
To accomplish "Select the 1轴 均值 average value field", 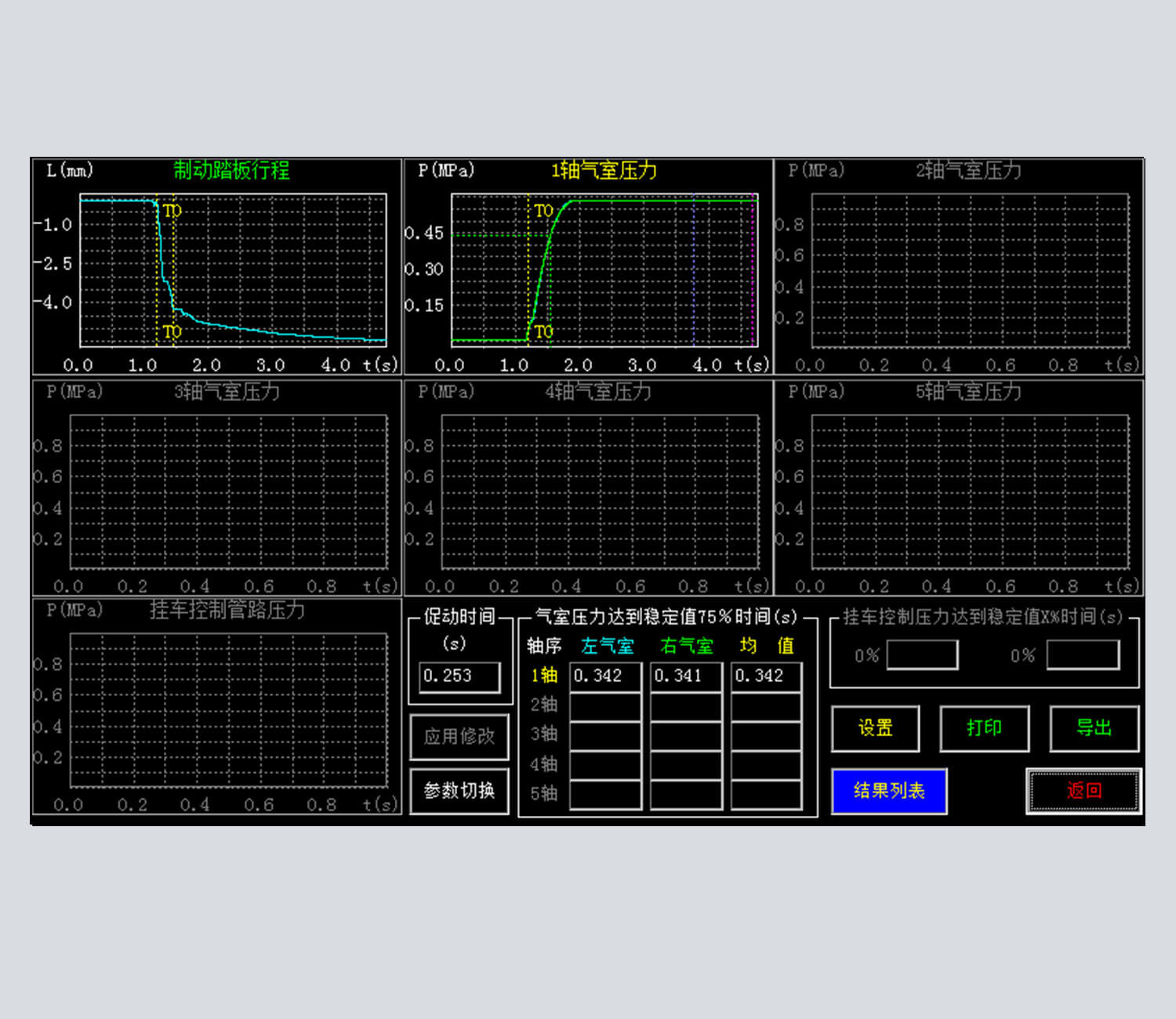I will 766,676.
